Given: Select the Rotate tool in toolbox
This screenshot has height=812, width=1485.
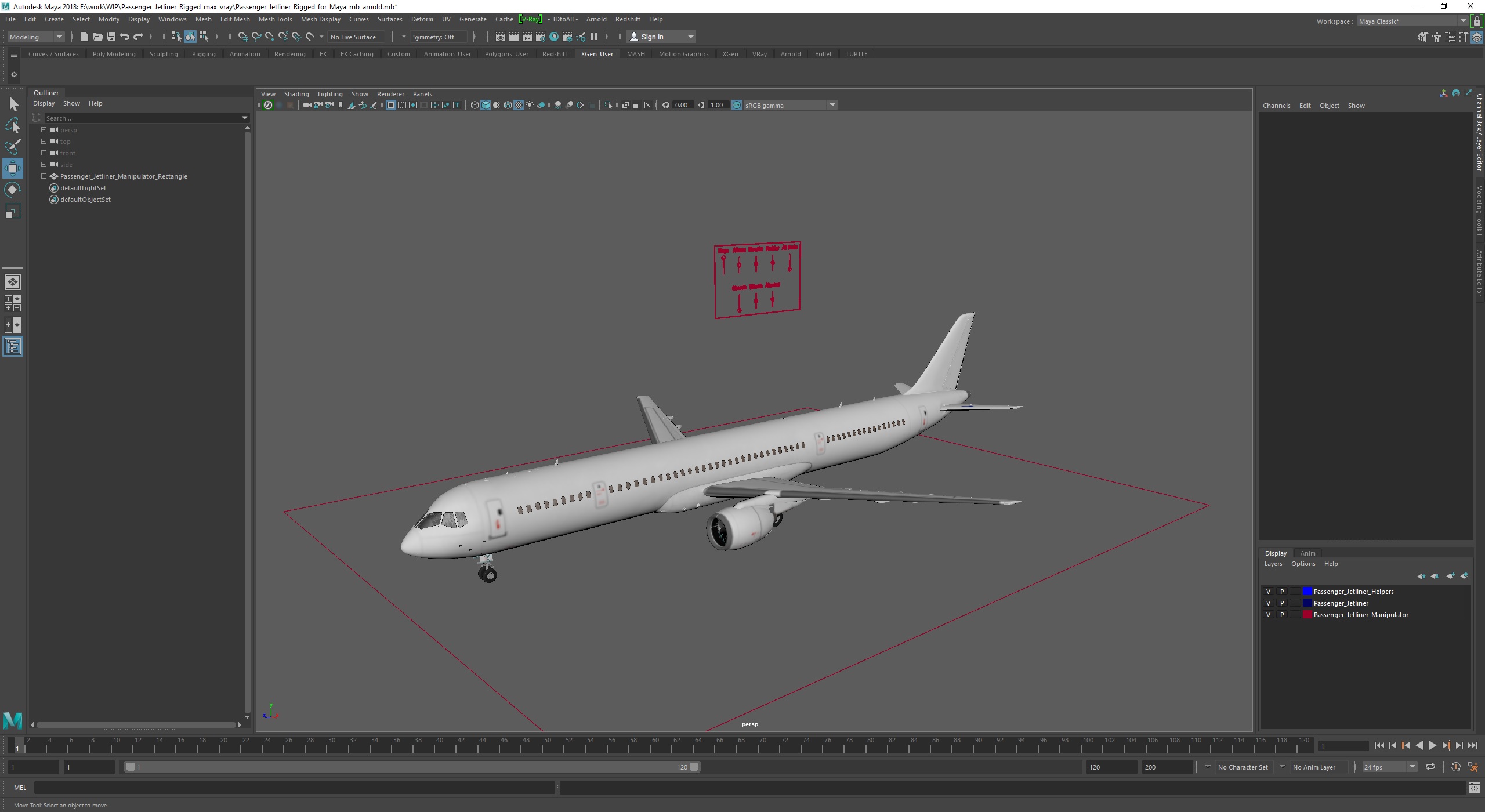Looking at the screenshot, I should click(x=13, y=190).
